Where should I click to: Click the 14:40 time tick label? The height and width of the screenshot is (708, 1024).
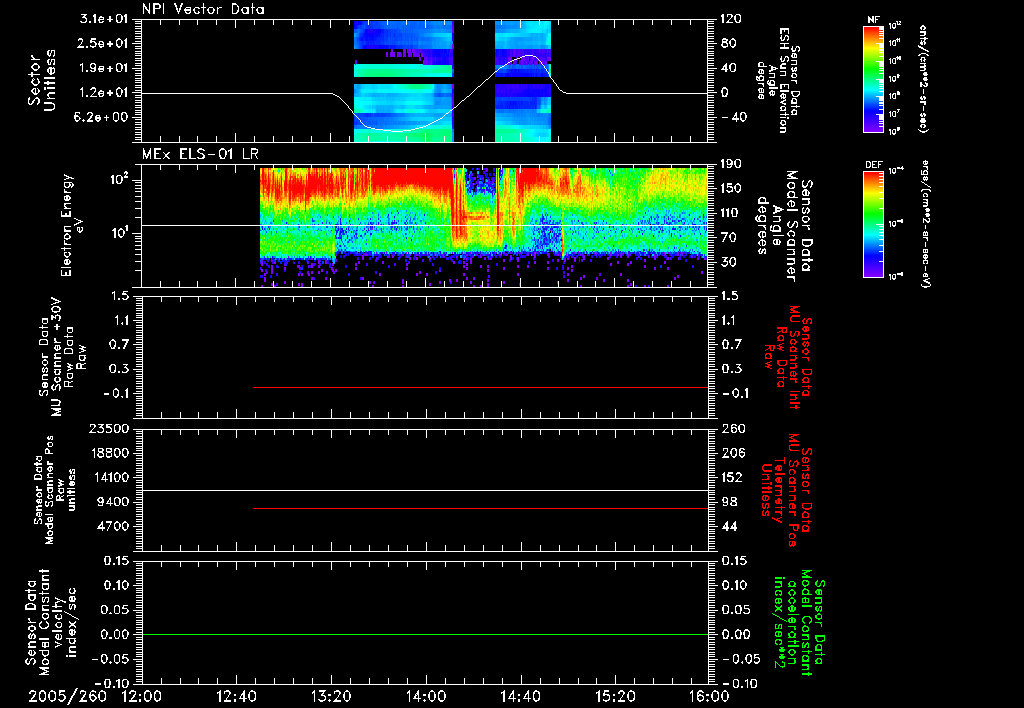[520, 696]
